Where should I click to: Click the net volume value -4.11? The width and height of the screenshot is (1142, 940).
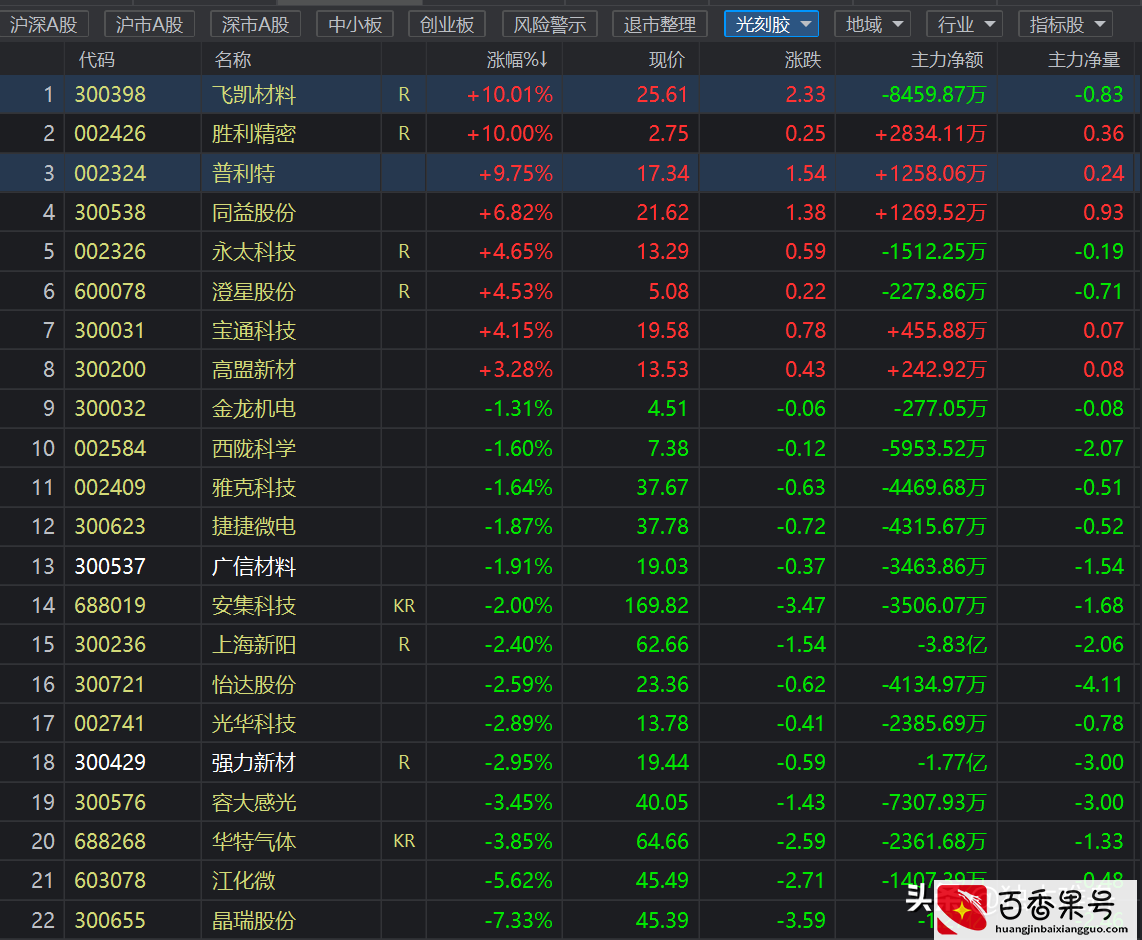coord(1099,684)
